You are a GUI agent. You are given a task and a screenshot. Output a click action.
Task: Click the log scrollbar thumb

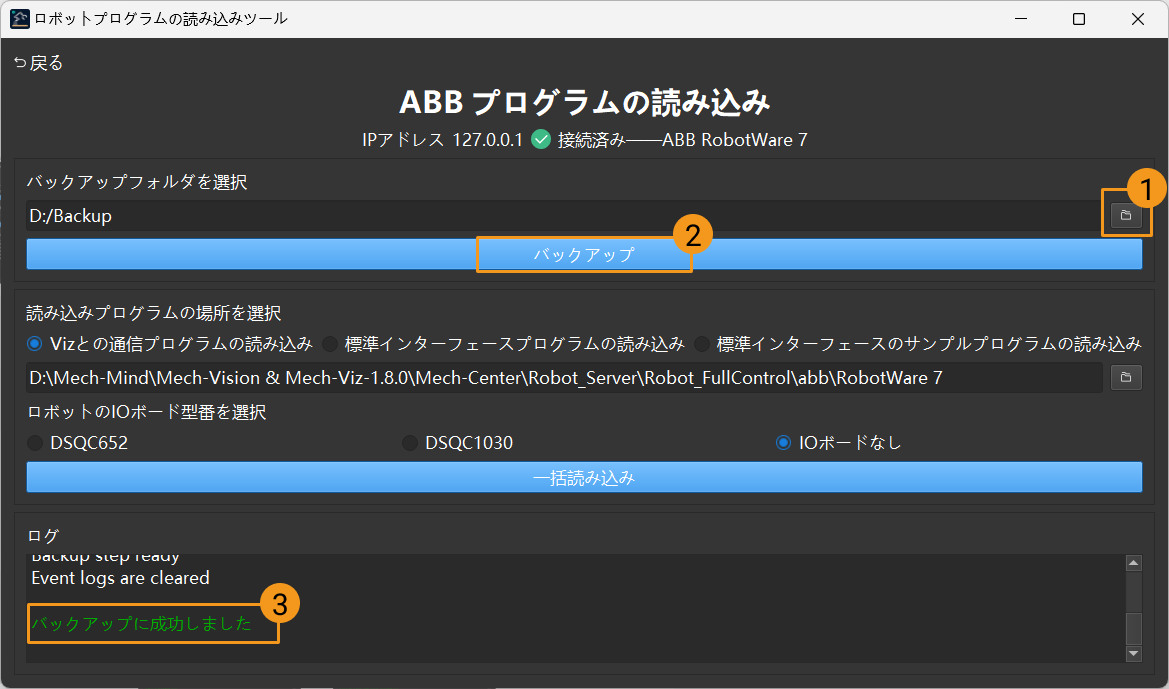[x=1133, y=629]
